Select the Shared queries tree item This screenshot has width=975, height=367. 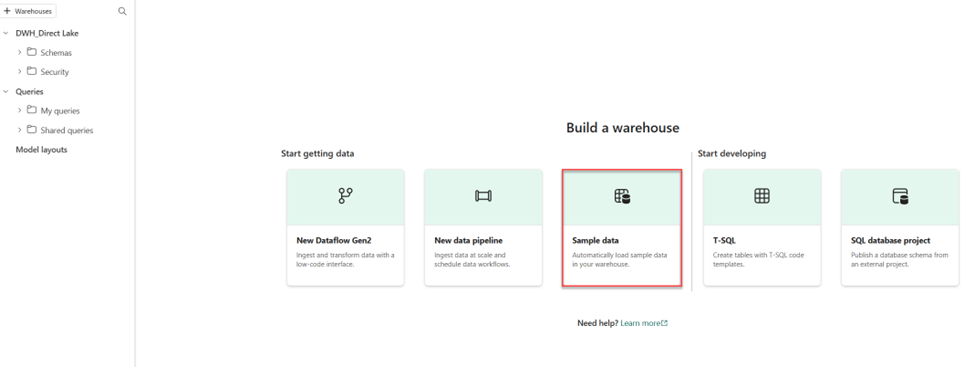[x=67, y=131]
